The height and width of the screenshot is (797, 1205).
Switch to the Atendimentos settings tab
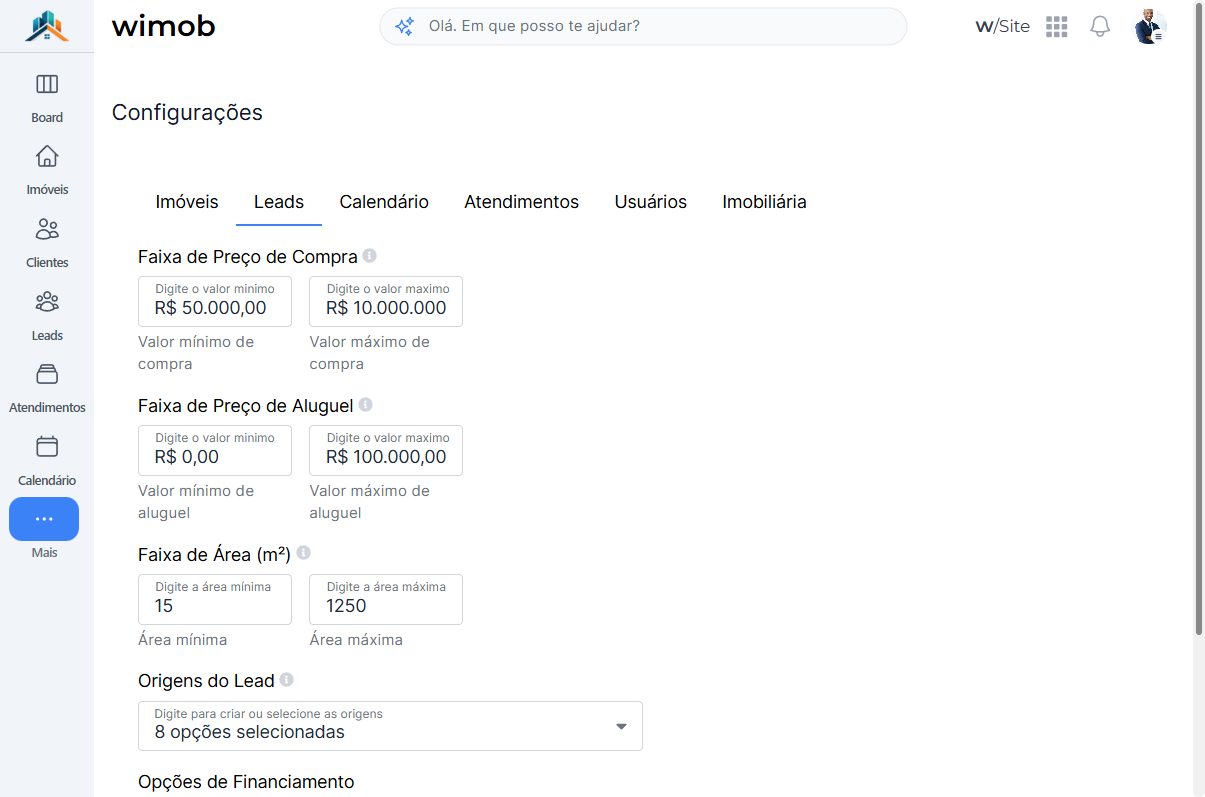tap(521, 202)
